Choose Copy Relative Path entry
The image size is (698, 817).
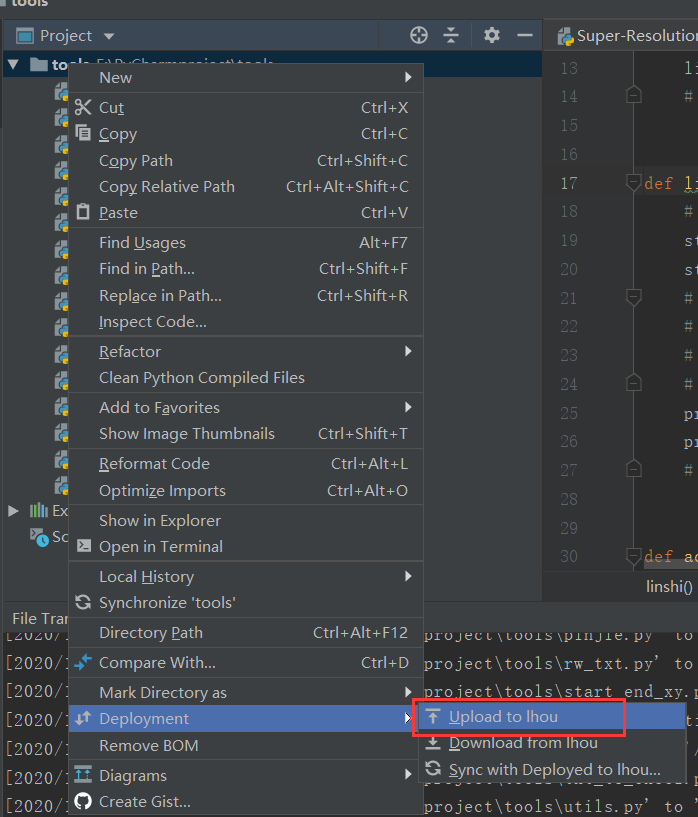coord(246,187)
